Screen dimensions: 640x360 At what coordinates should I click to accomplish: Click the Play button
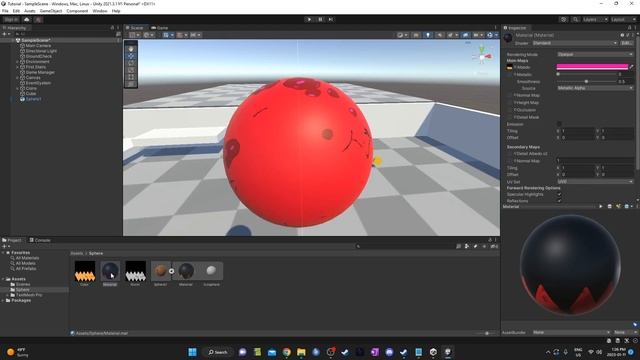click(309, 19)
